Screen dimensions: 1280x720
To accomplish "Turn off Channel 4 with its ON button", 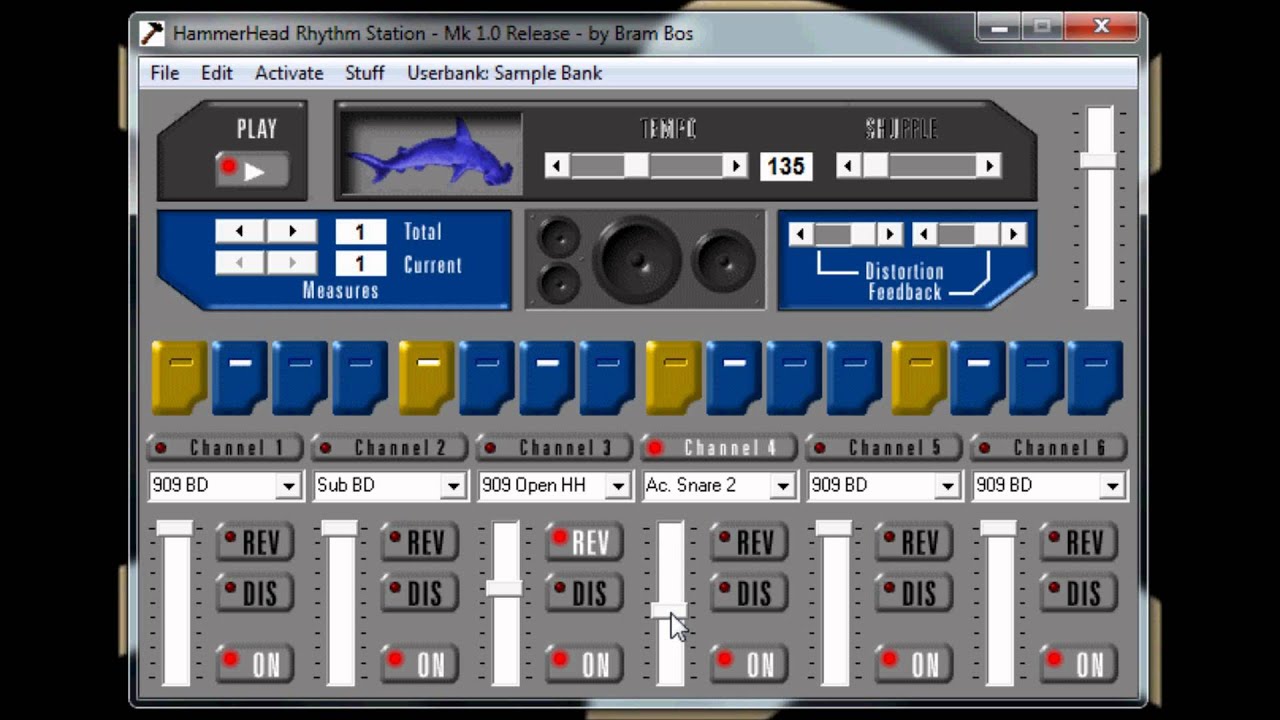I will [749, 663].
